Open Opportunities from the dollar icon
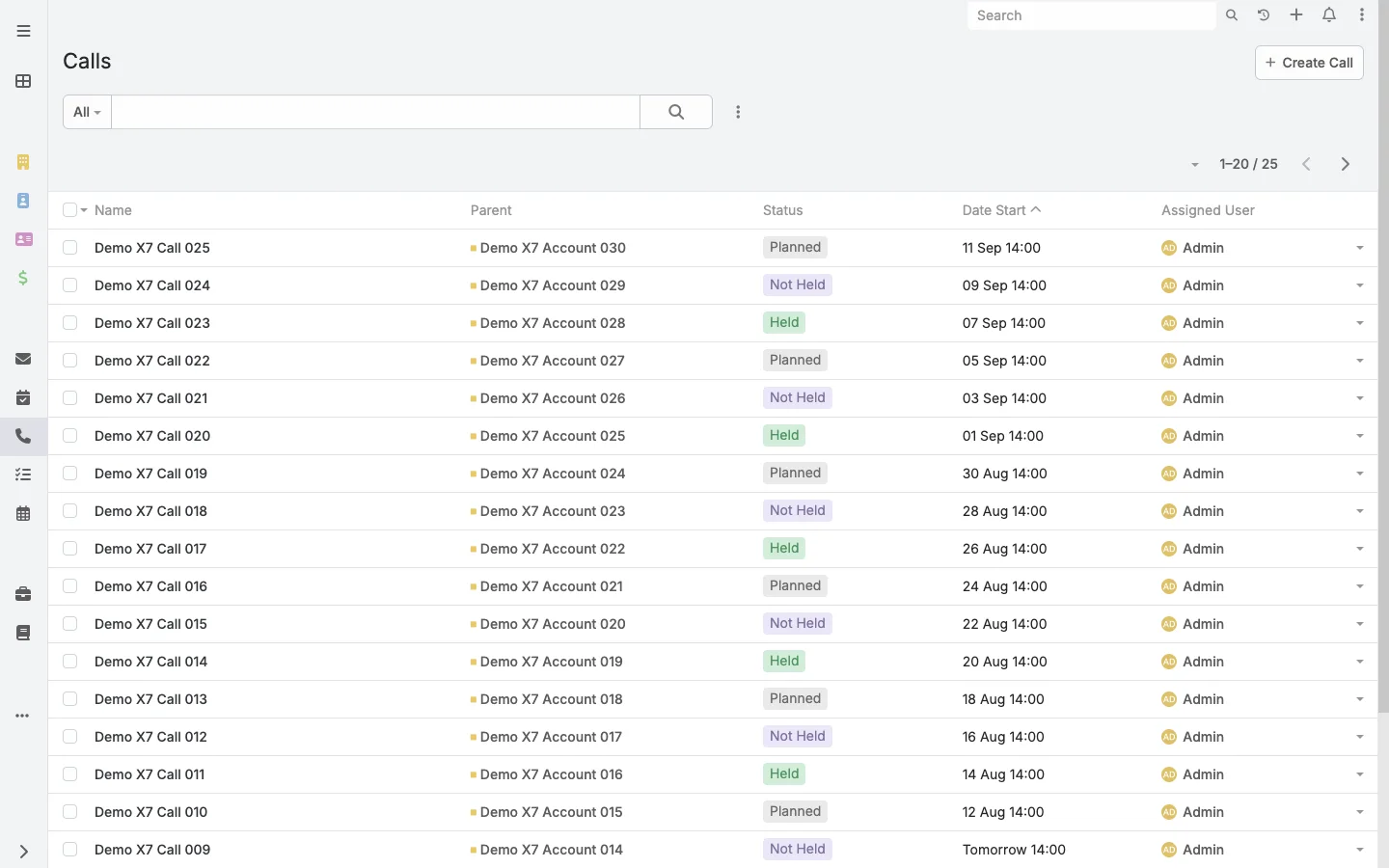Image resolution: width=1389 pixels, height=868 pixels. pyautogui.click(x=23, y=278)
